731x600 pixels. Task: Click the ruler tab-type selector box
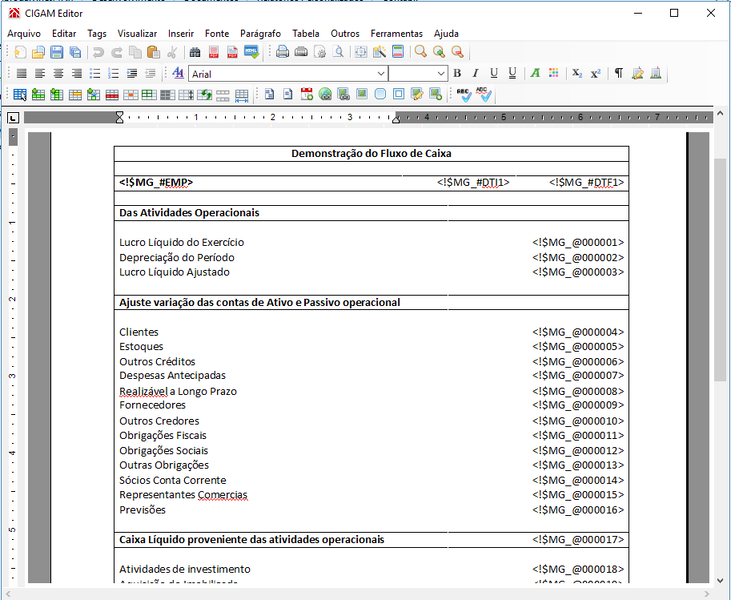[14, 117]
